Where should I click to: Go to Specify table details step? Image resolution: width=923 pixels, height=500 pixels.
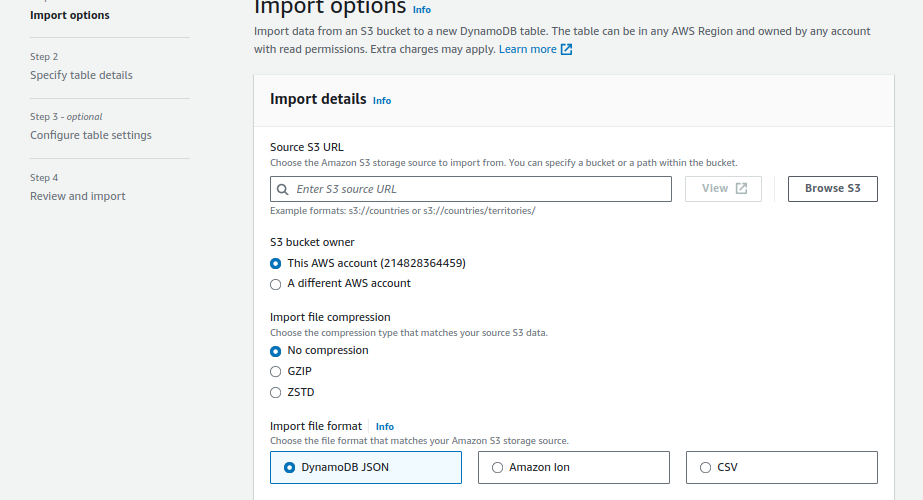point(81,75)
